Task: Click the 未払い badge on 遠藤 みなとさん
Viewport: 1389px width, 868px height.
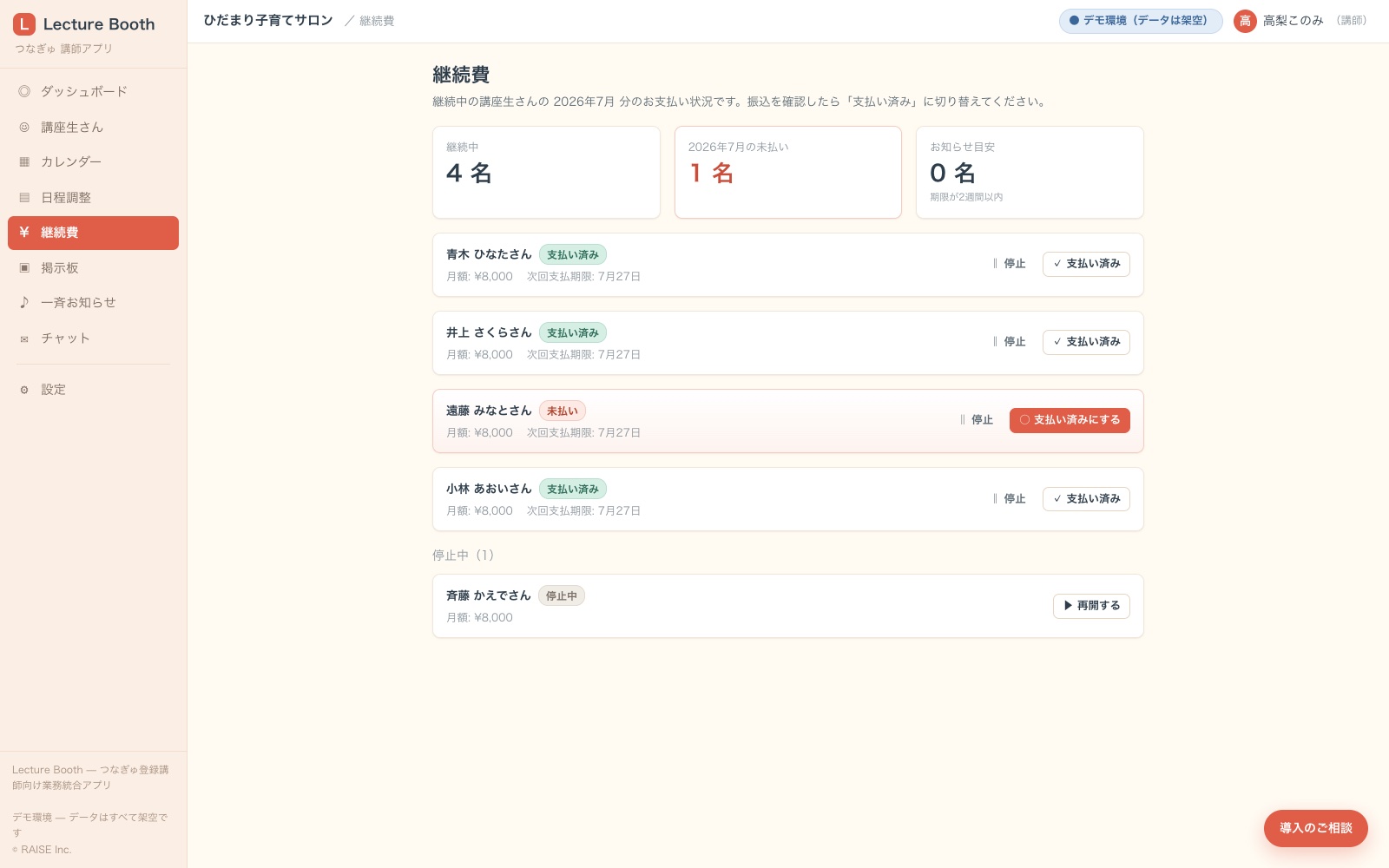Action: click(x=563, y=411)
